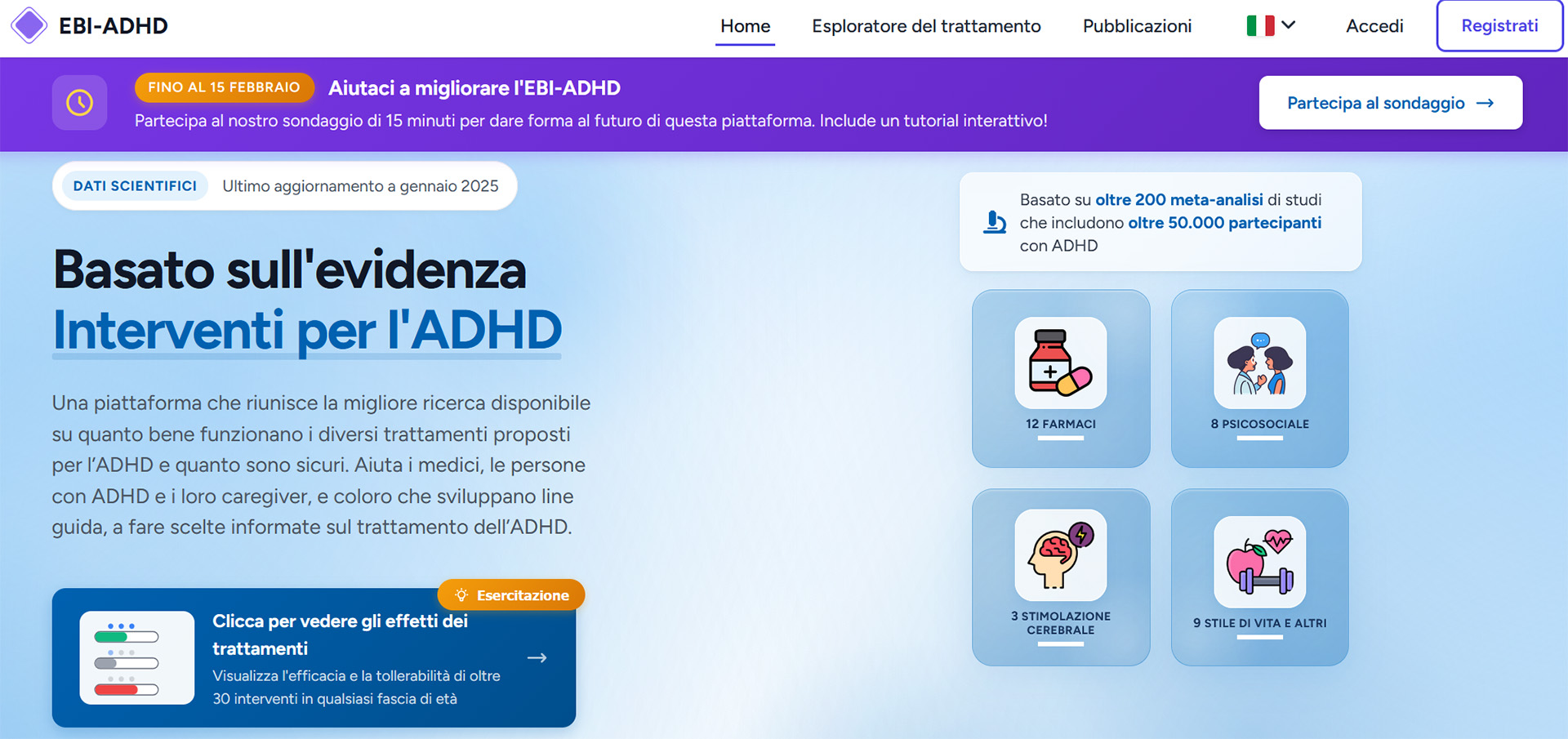Click the Partecipa al sondaggio button
This screenshot has height=739, width=1568.
pyautogui.click(x=1390, y=103)
